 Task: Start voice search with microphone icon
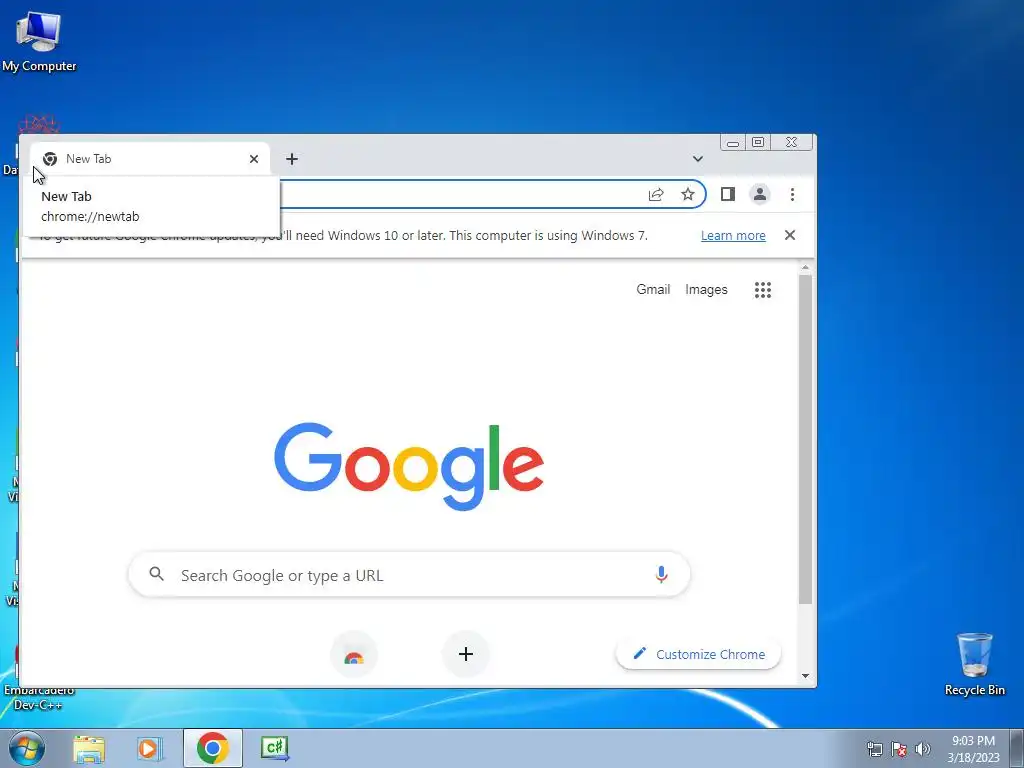point(661,575)
